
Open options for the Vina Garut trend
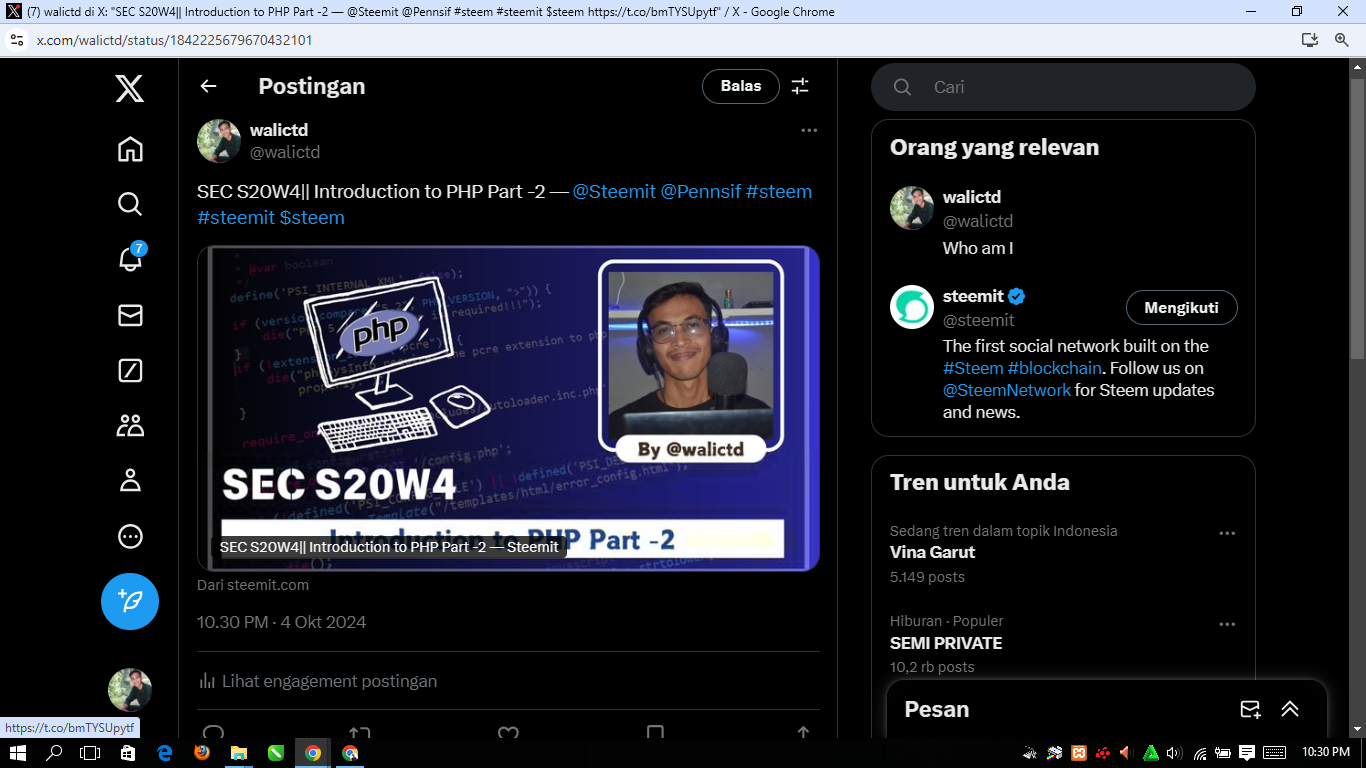(1227, 533)
